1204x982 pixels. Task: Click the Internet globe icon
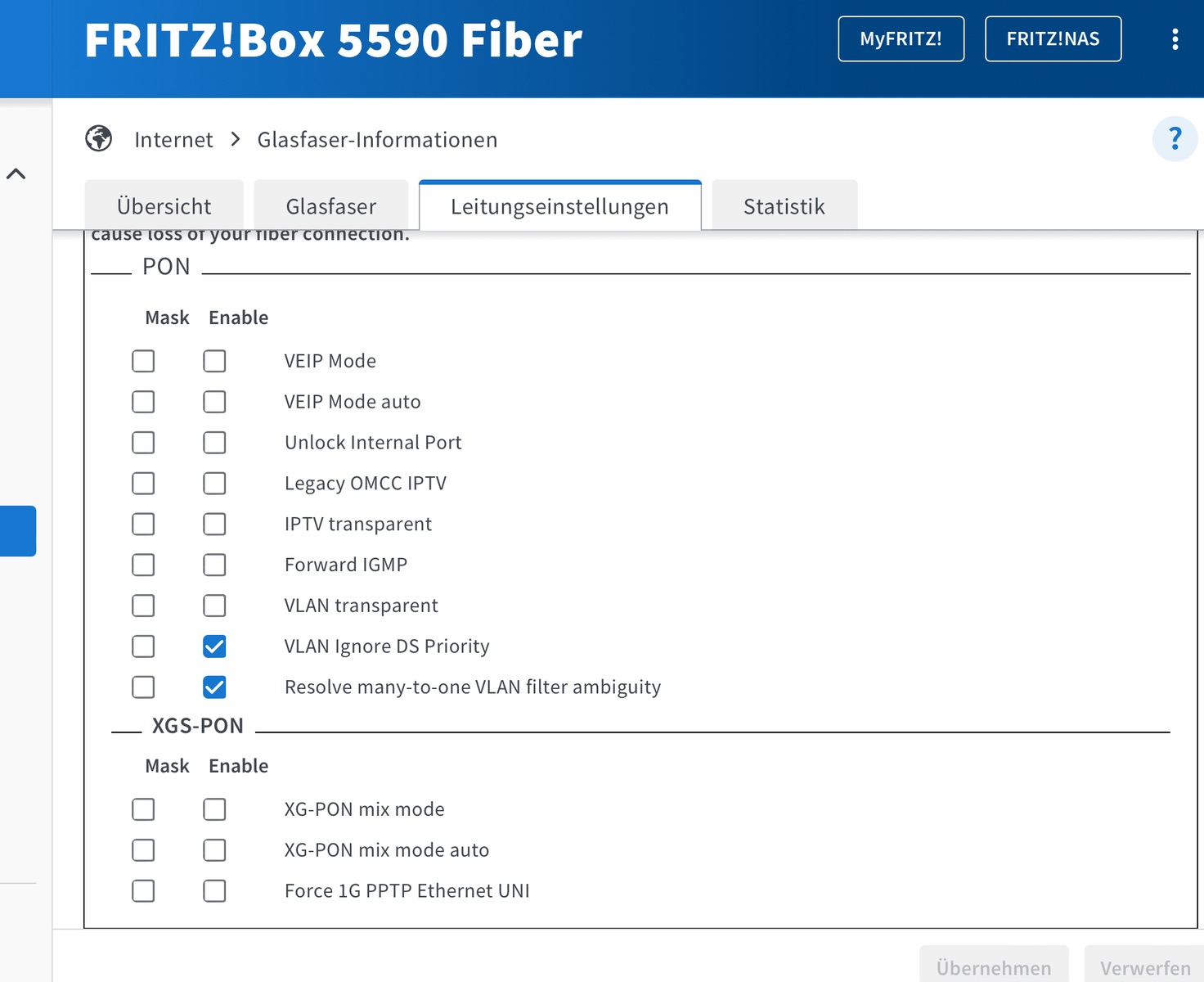(x=99, y=138)
